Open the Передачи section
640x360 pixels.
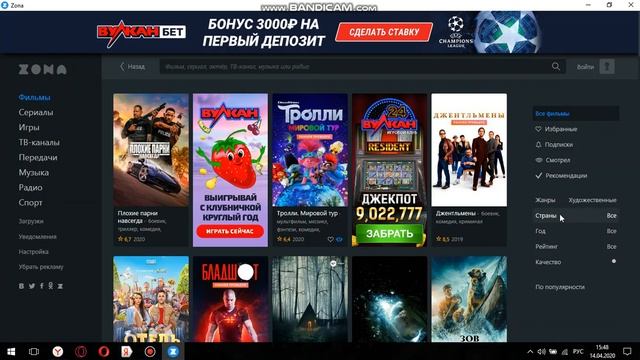38,158
